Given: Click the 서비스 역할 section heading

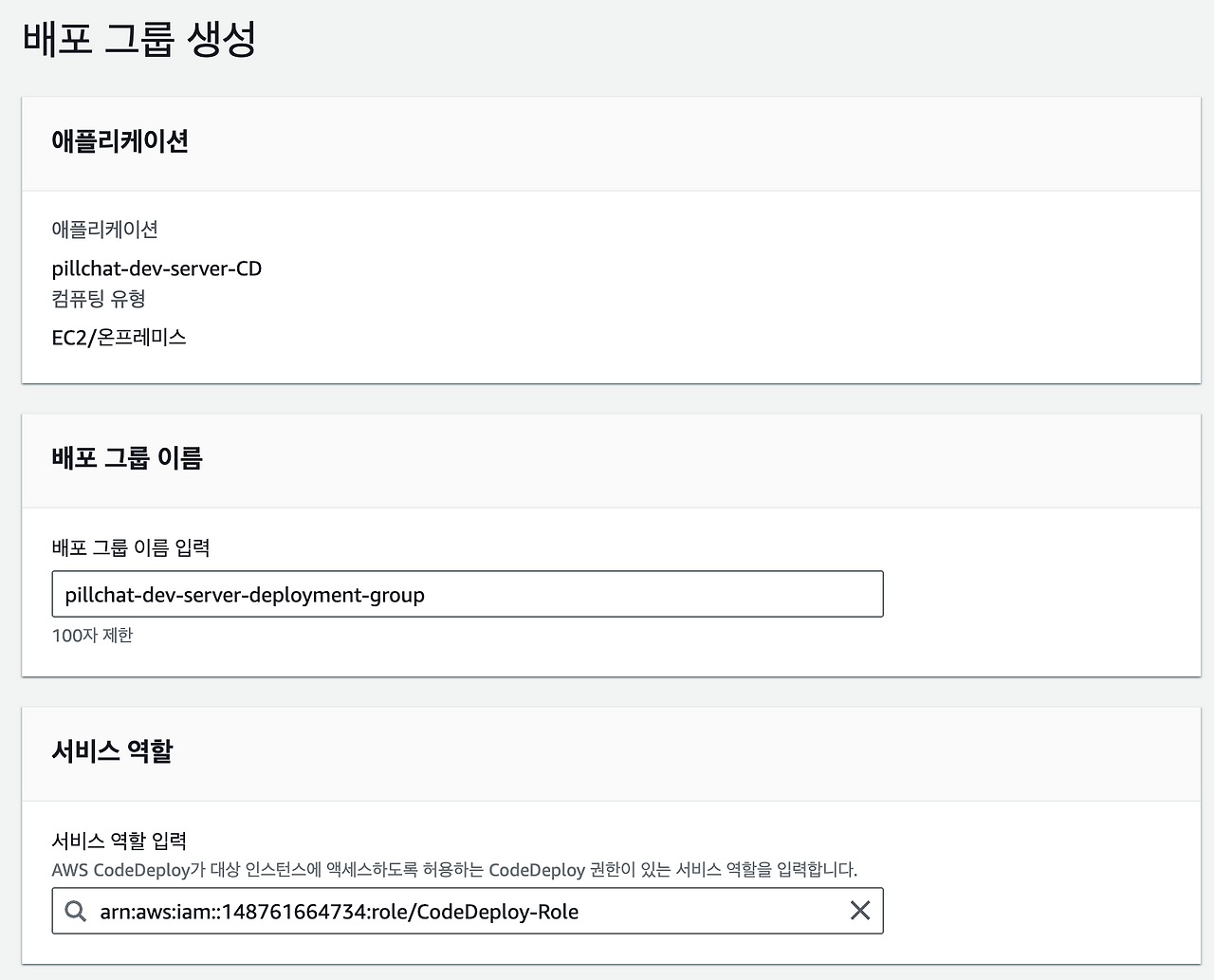Looking at the screenshot, I should [x=112, y=750].
